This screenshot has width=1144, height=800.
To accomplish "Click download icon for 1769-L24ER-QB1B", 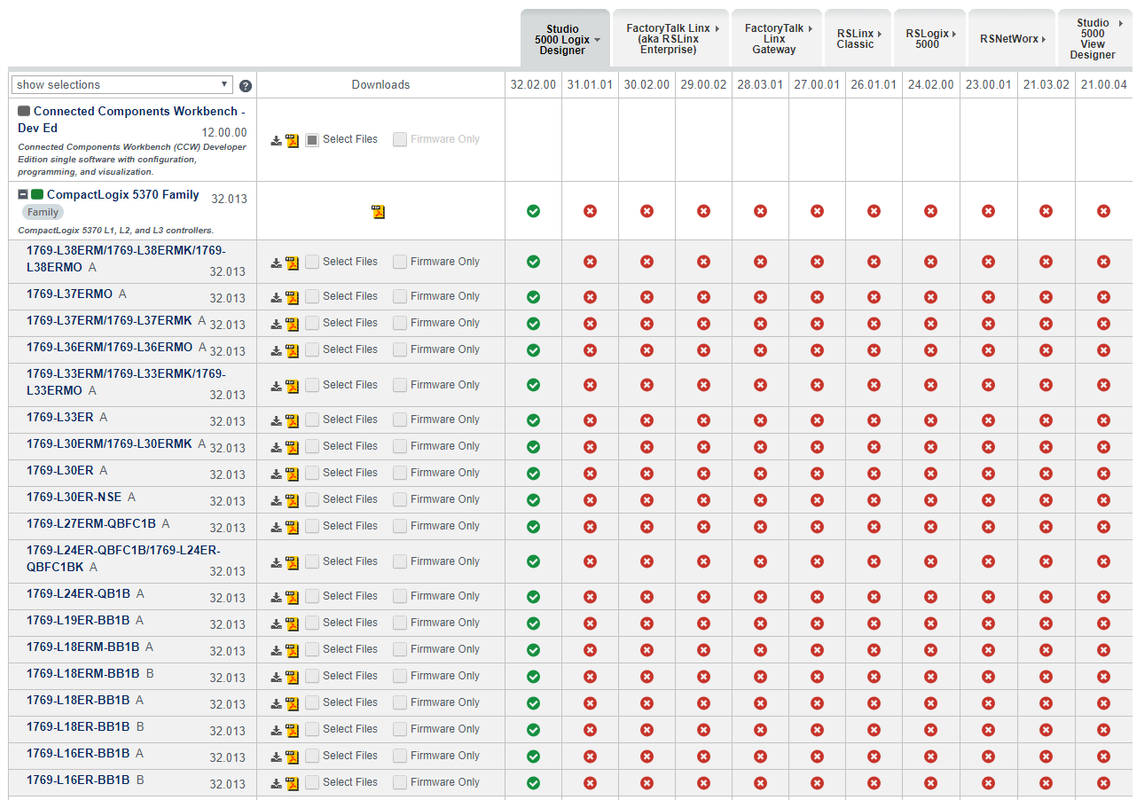I will point(276,597).
